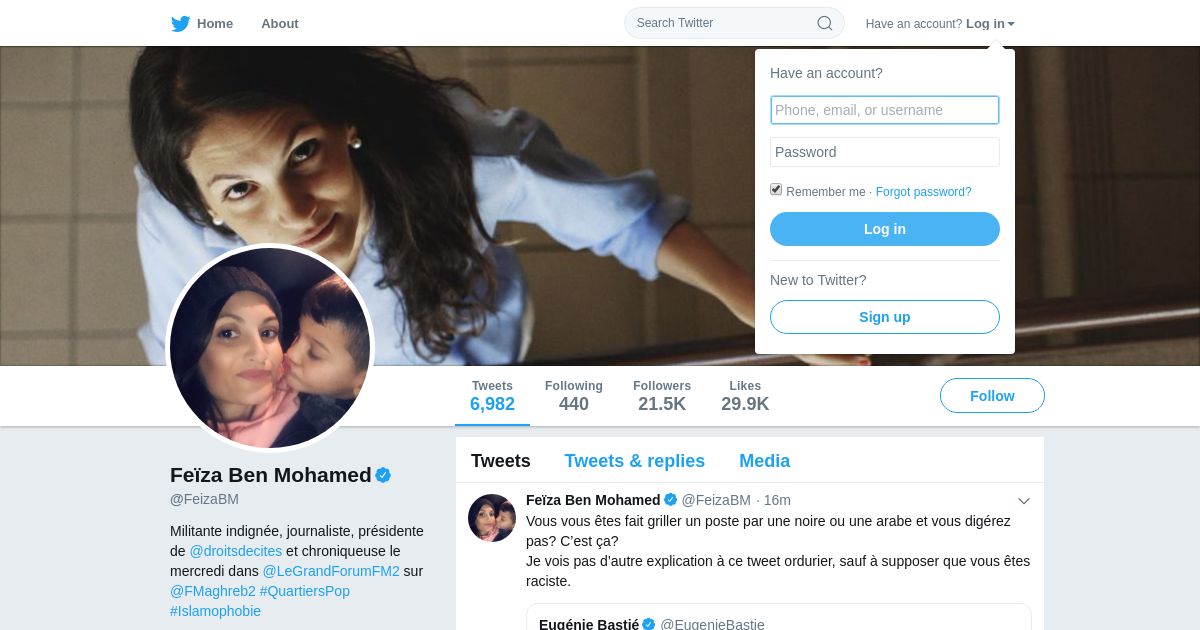Click the Sign up button
This screenshot has width=1200, height=630.
click(885, 317)
